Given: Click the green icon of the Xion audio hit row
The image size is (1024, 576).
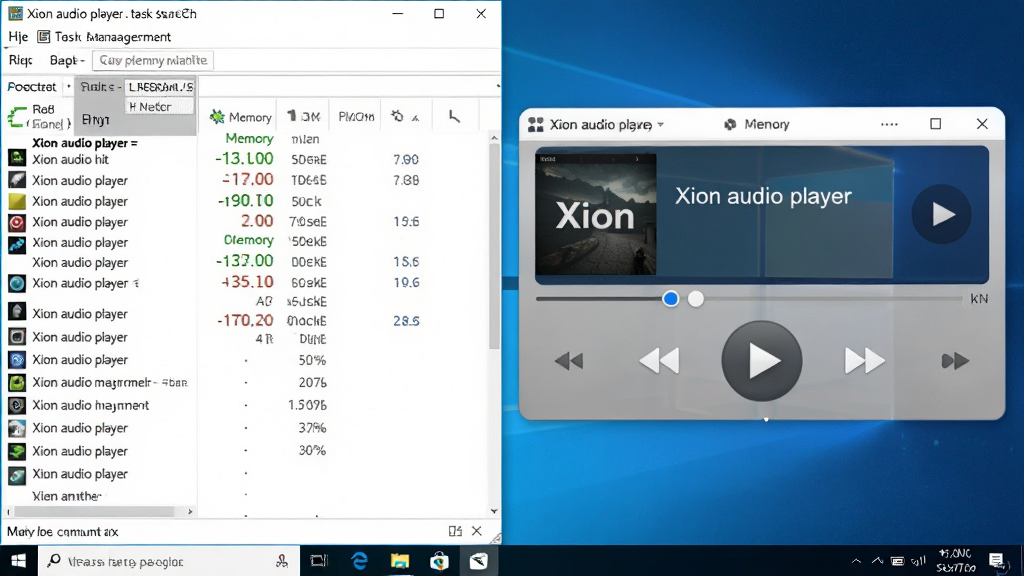Looking at the screenshot, I should click(x=17, y=158).
